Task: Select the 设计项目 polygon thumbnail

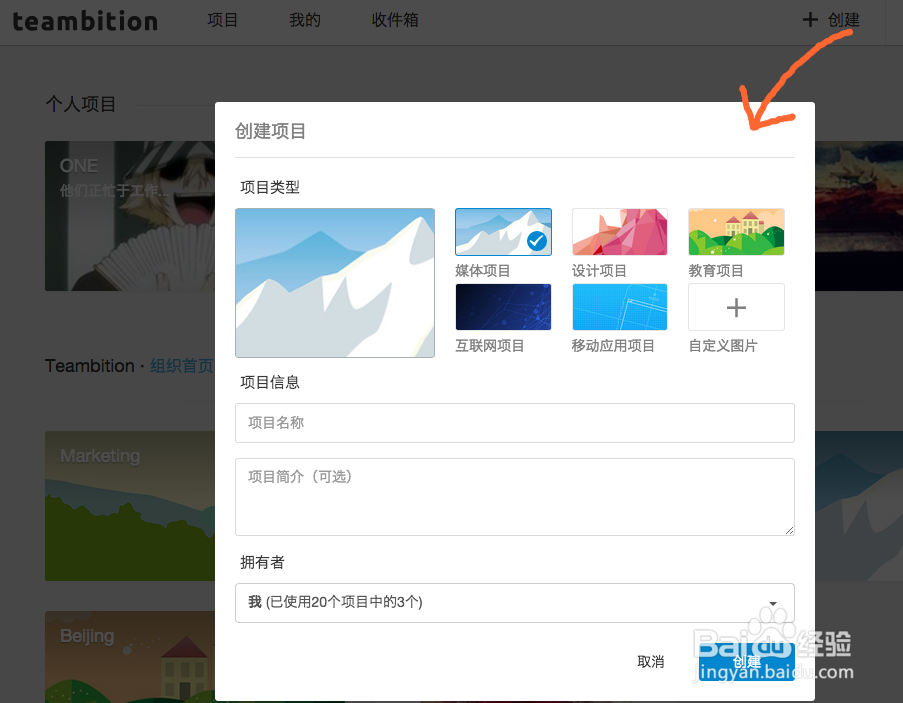Action: [x=620, y=232]
